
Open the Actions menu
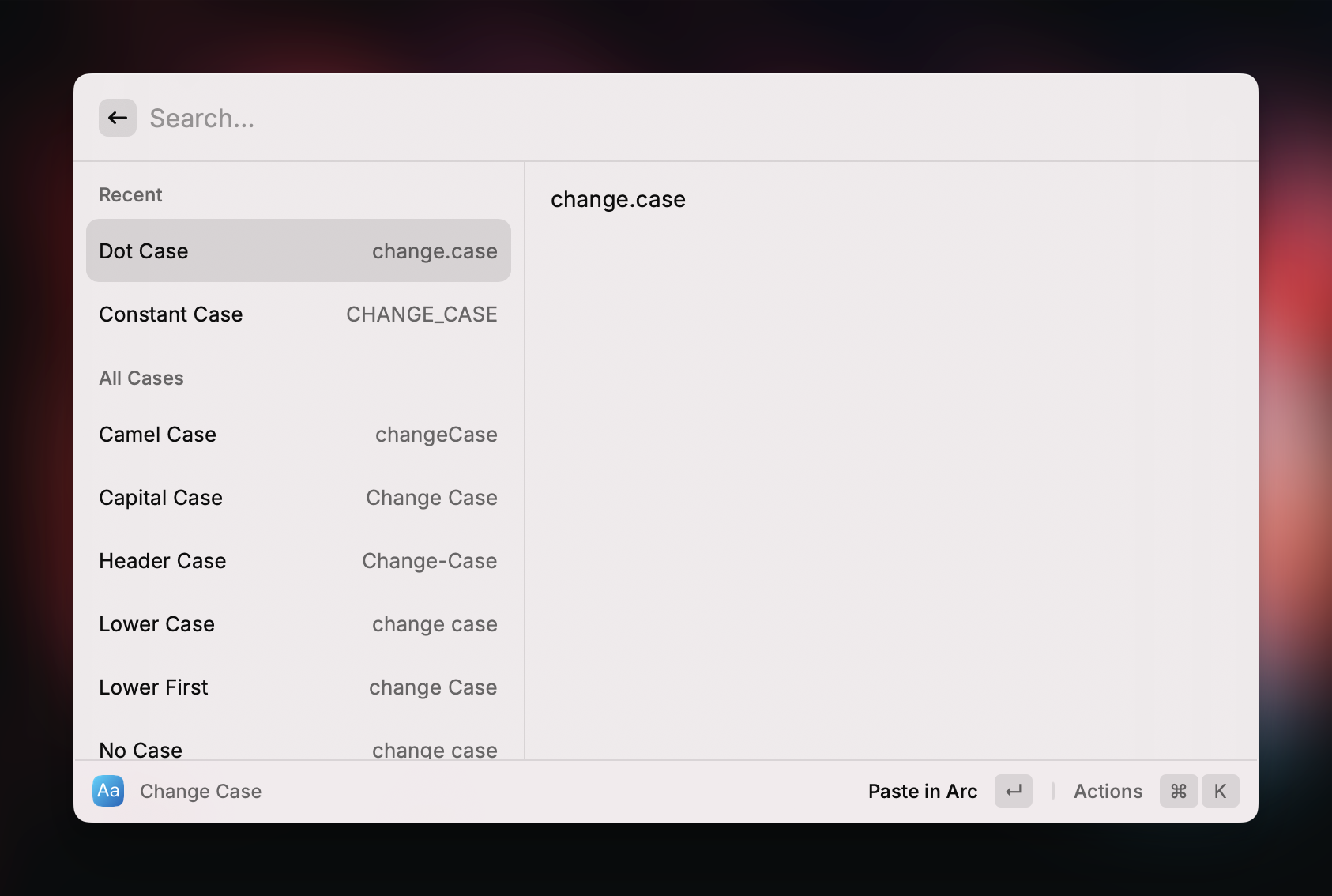tap(1108, 791)
